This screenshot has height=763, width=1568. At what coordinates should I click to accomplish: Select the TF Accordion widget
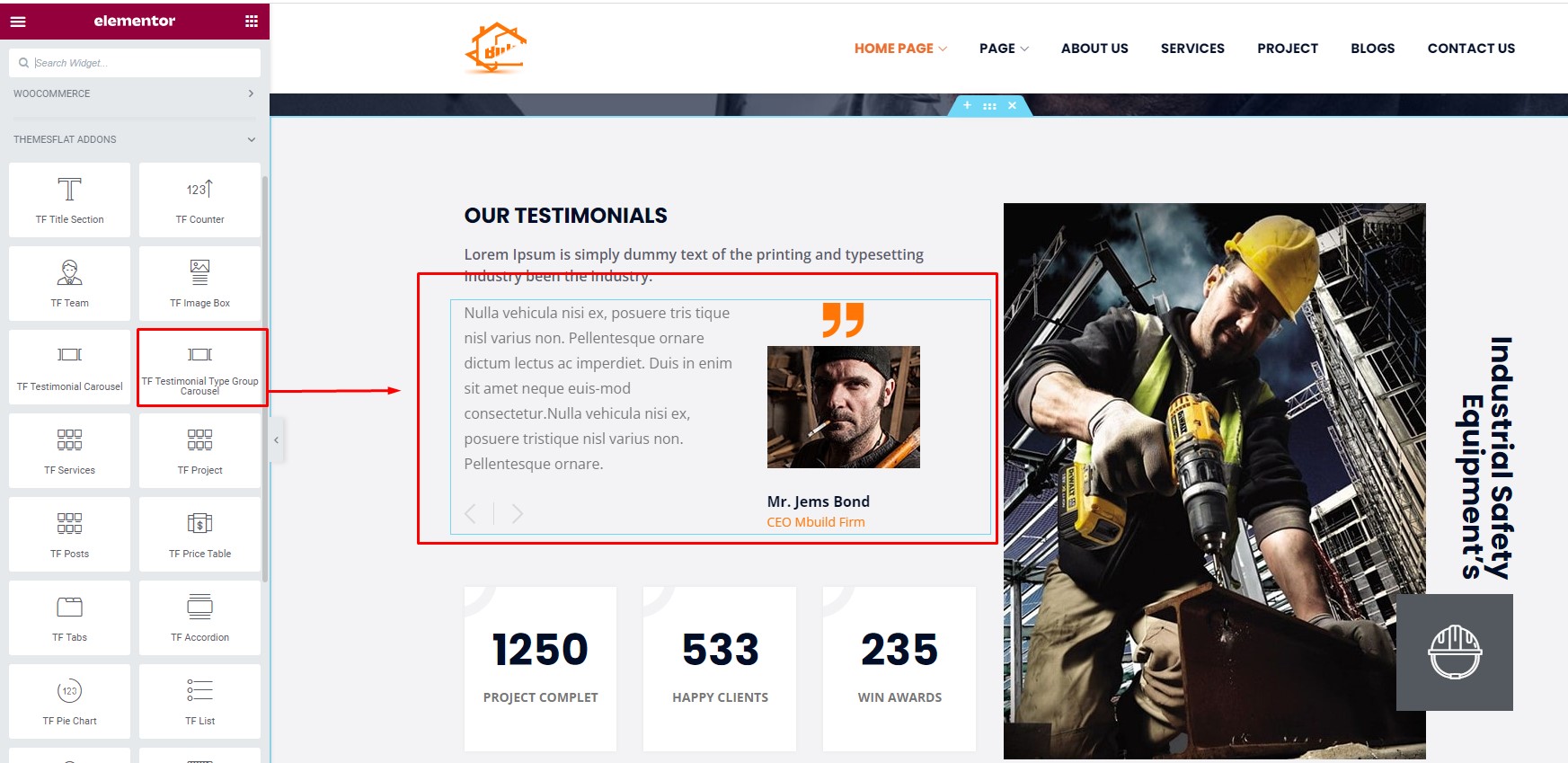[199, 617]
